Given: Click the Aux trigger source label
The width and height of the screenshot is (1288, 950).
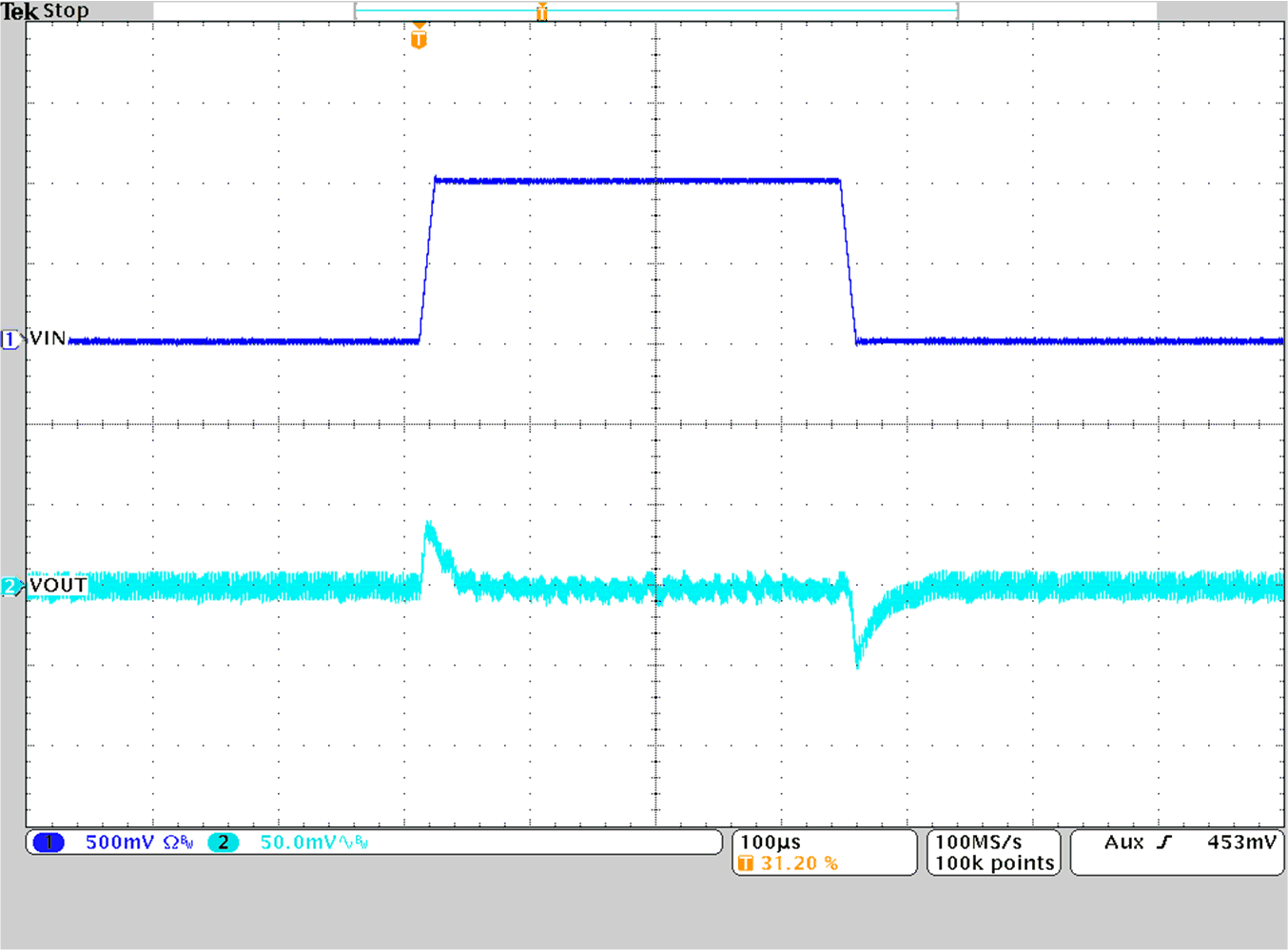Looking at the screenshot, I should [1123, 843].
